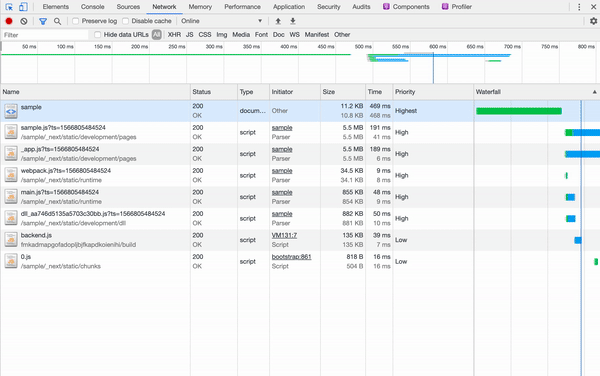Open DevTools more options menu
The height and width of the screenshot is (376, 600).
(579, 7)
